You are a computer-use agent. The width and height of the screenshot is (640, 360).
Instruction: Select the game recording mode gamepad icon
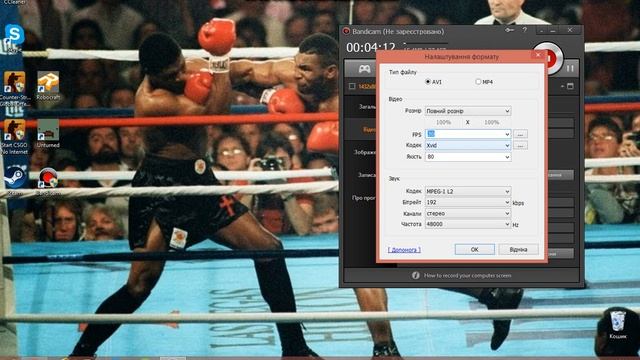(364, 69)
